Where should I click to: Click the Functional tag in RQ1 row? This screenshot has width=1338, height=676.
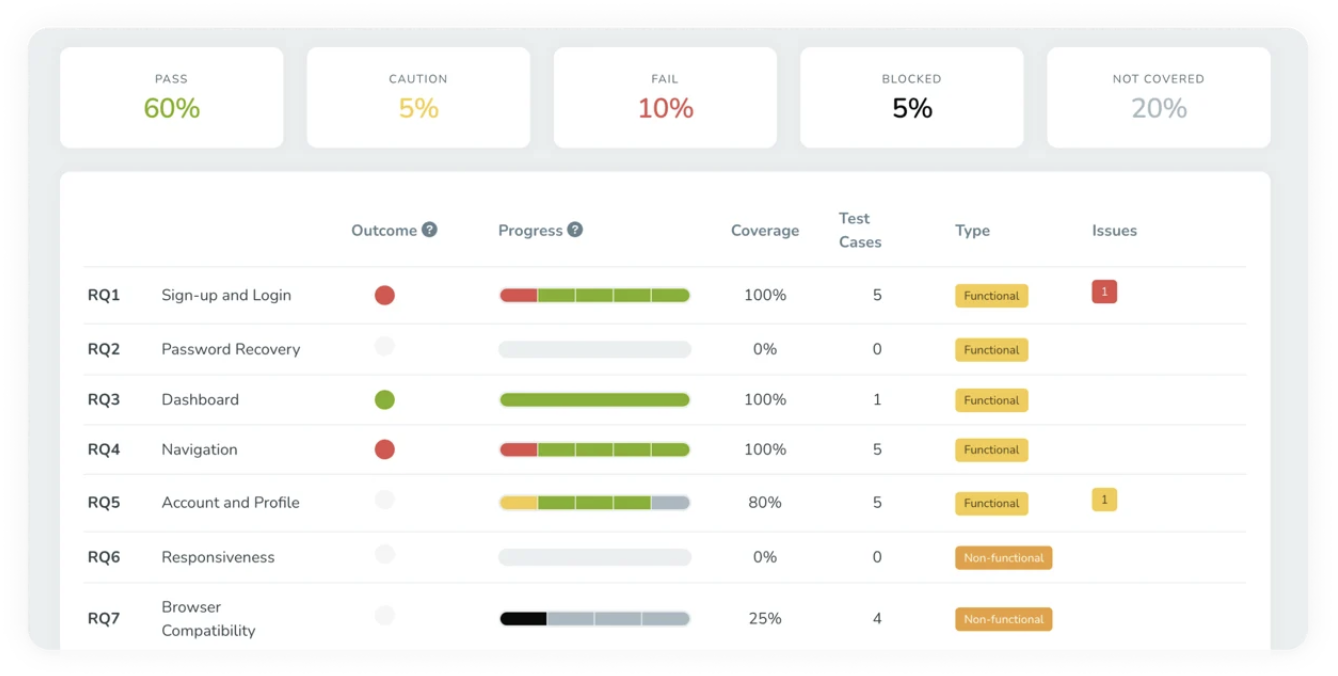[x=991, y=296]
